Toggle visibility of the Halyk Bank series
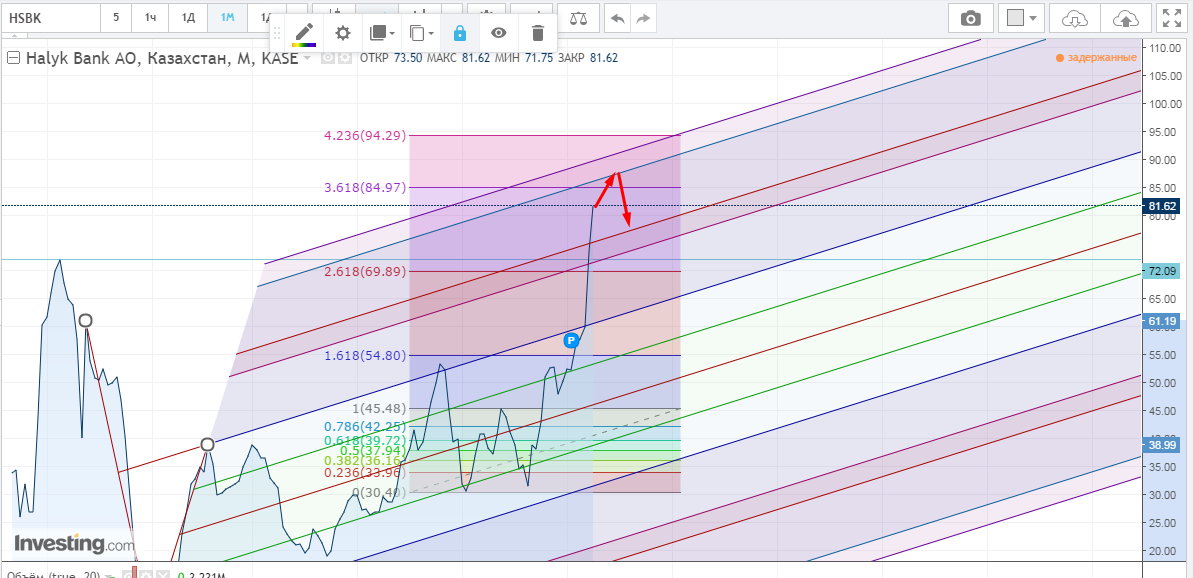 (329, 58)
